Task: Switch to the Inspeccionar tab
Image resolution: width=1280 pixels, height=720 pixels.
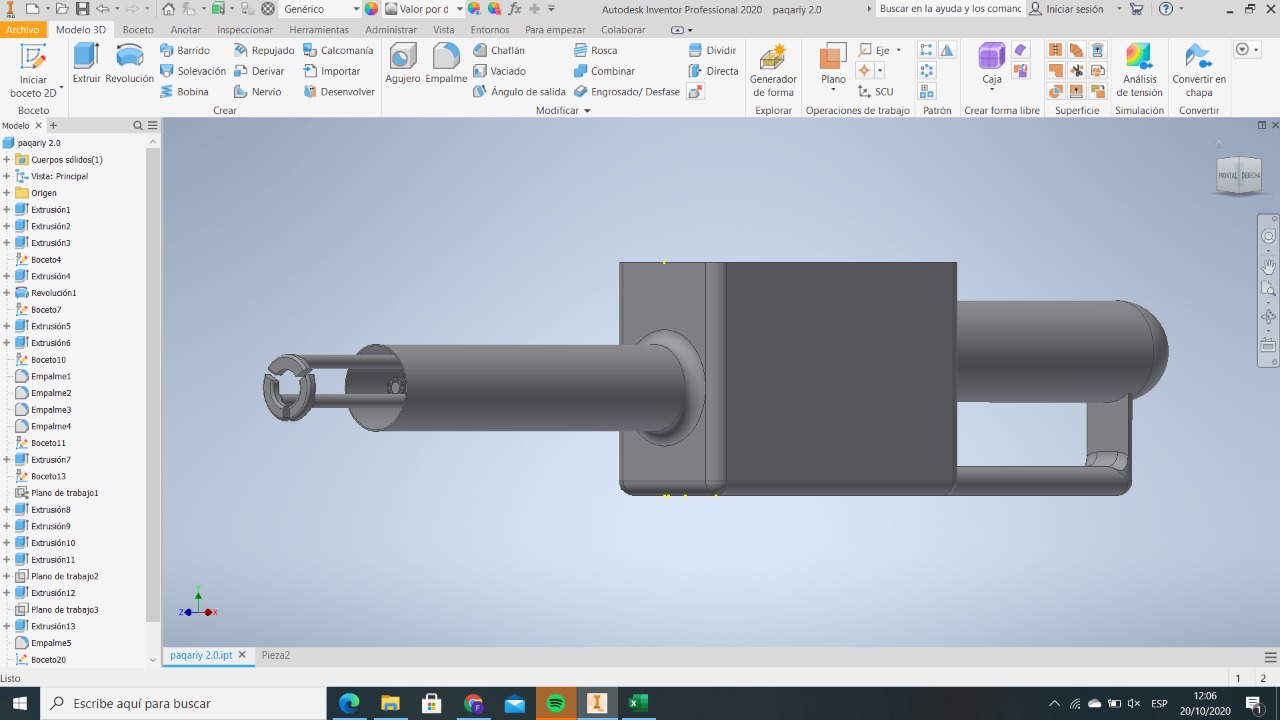Action: pyautogui.click(x=245, y=30)
